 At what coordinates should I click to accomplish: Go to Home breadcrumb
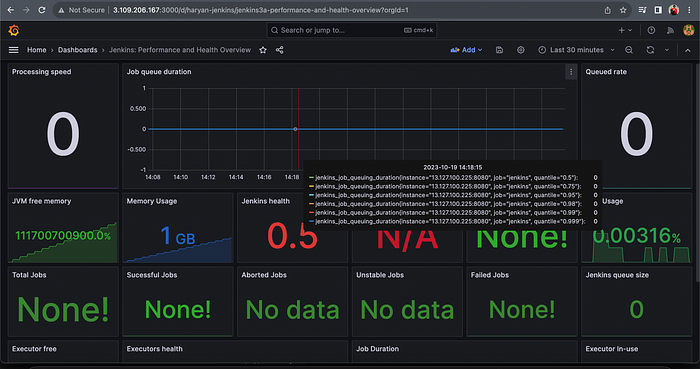(x=37, y=50)
